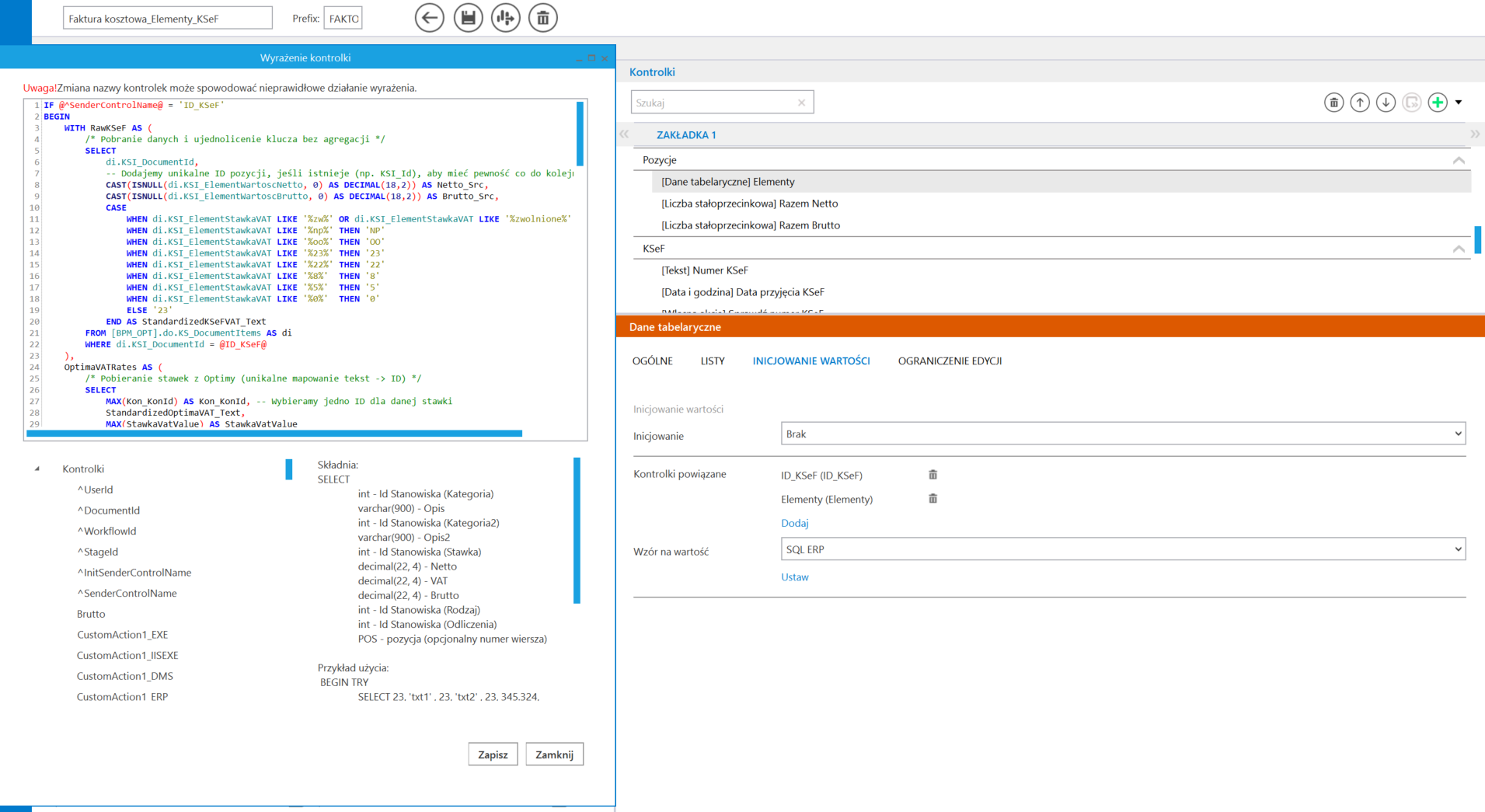The height and width of the screenshot is (812, 1485).
Task: Add a new control with green plus
Action: pyautogui.click(x=1437, y=103)
